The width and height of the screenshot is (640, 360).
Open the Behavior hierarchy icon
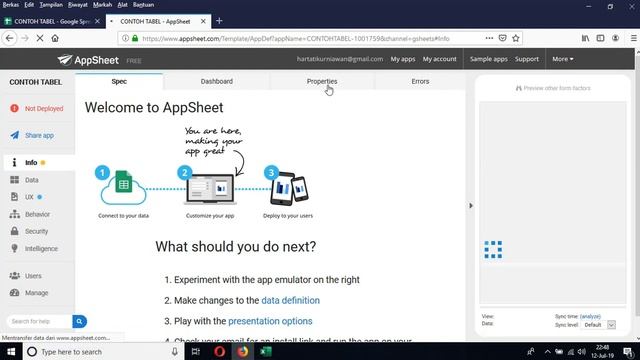pos(15,214)
